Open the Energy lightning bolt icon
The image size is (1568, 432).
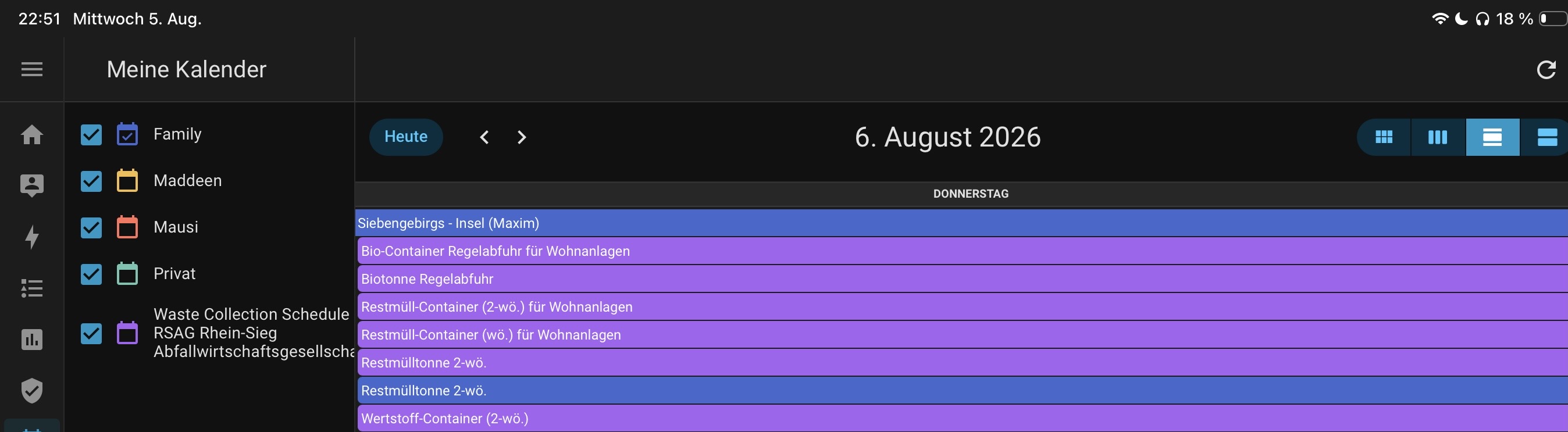click(x=31, y=237)
